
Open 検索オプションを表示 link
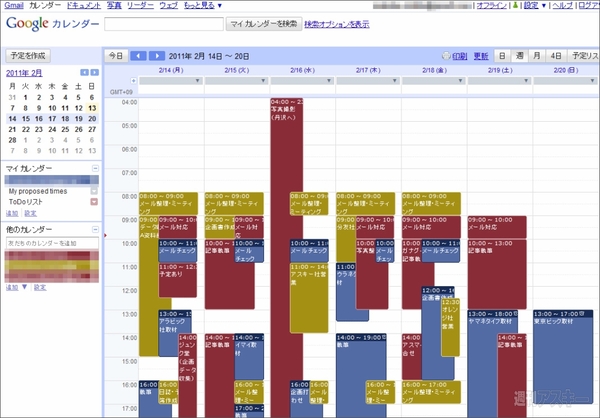pos(337,24)
